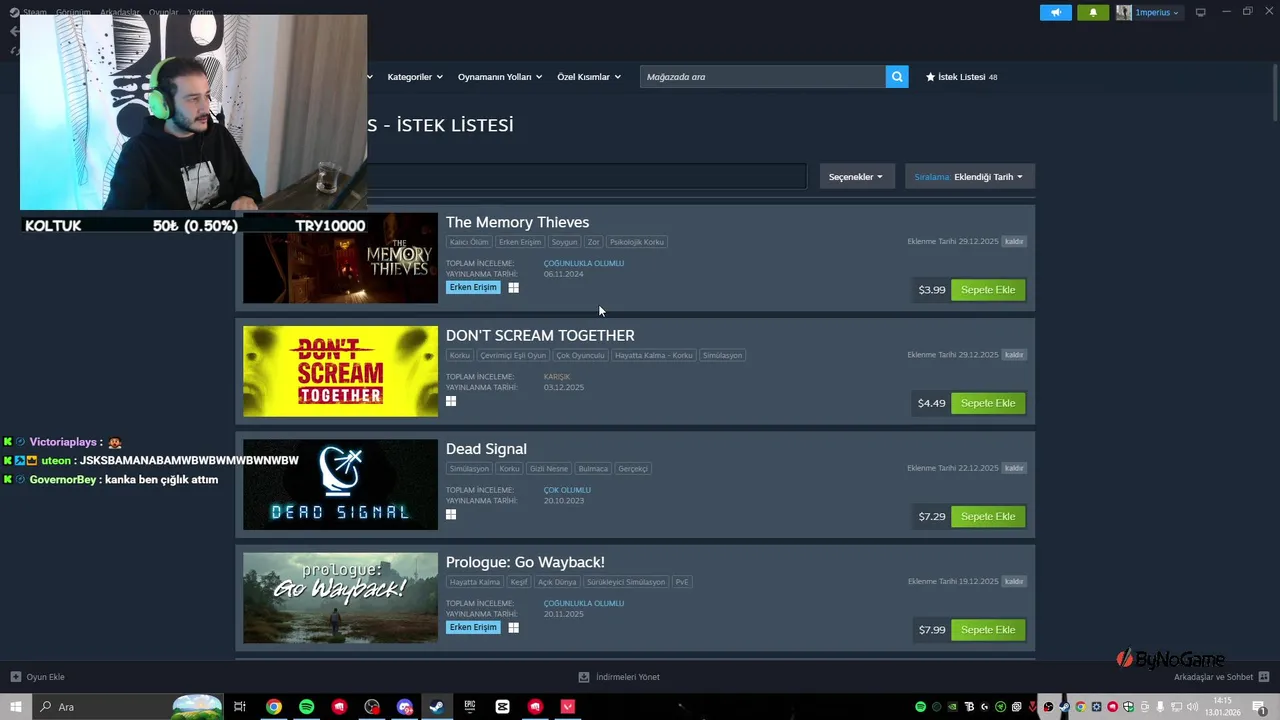
Task: Click kaldır on Dead Signal row
Action: pyautogui.click(x=1014, y=468)
